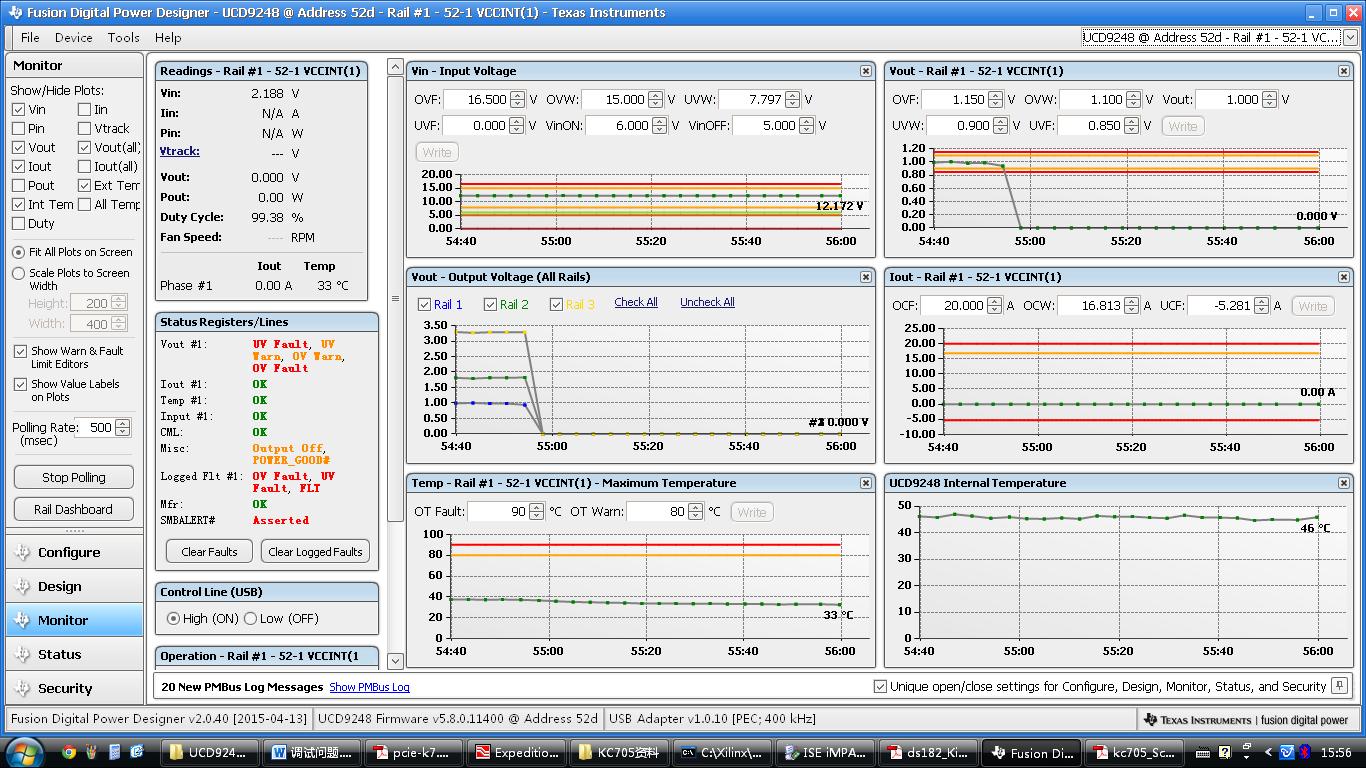1366x768 pixels.
Task: Open the ds182_Ki PDF from the taskbar
Action: (926, 753)
